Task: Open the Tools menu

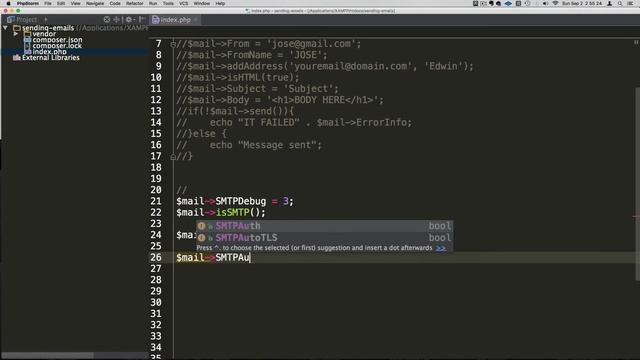Action: tap(168, 3)
